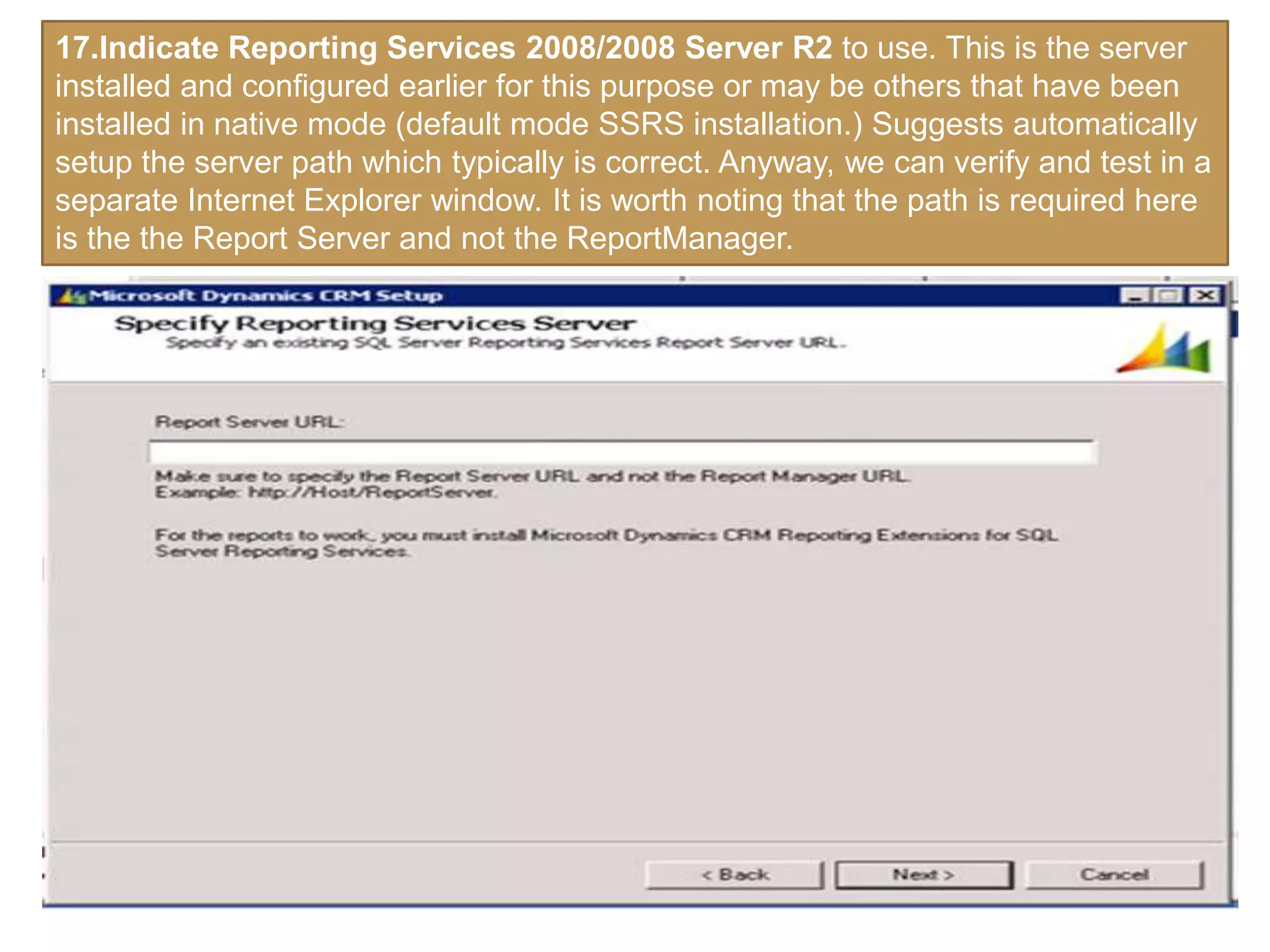Minimize the Microsoft Dynamics CRM Setup window

[x=1136, y=296]
